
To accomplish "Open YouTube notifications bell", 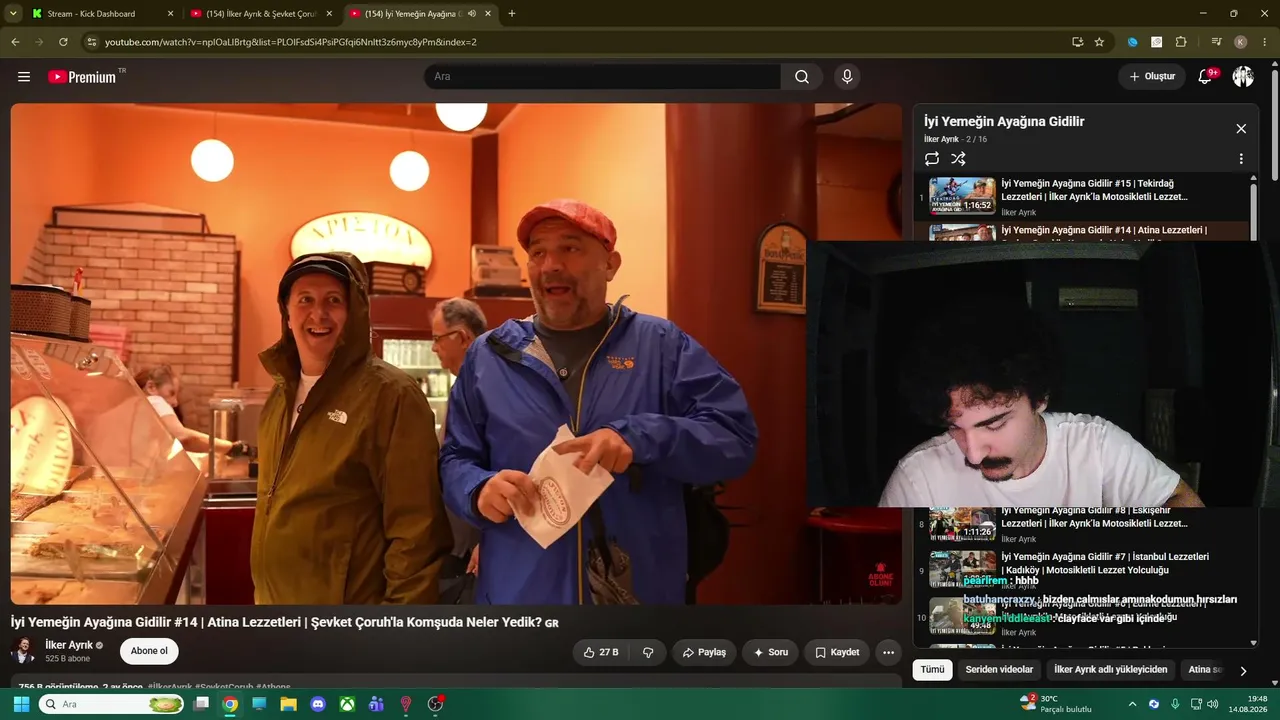I will point(1206,77).
